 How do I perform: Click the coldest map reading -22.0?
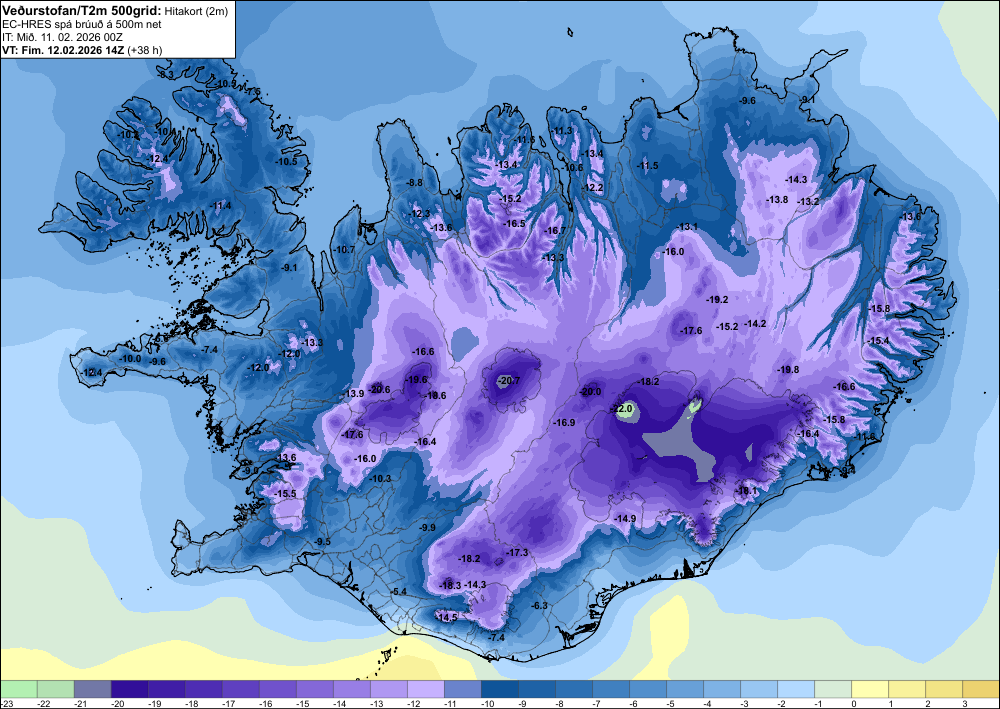(621, 409)
